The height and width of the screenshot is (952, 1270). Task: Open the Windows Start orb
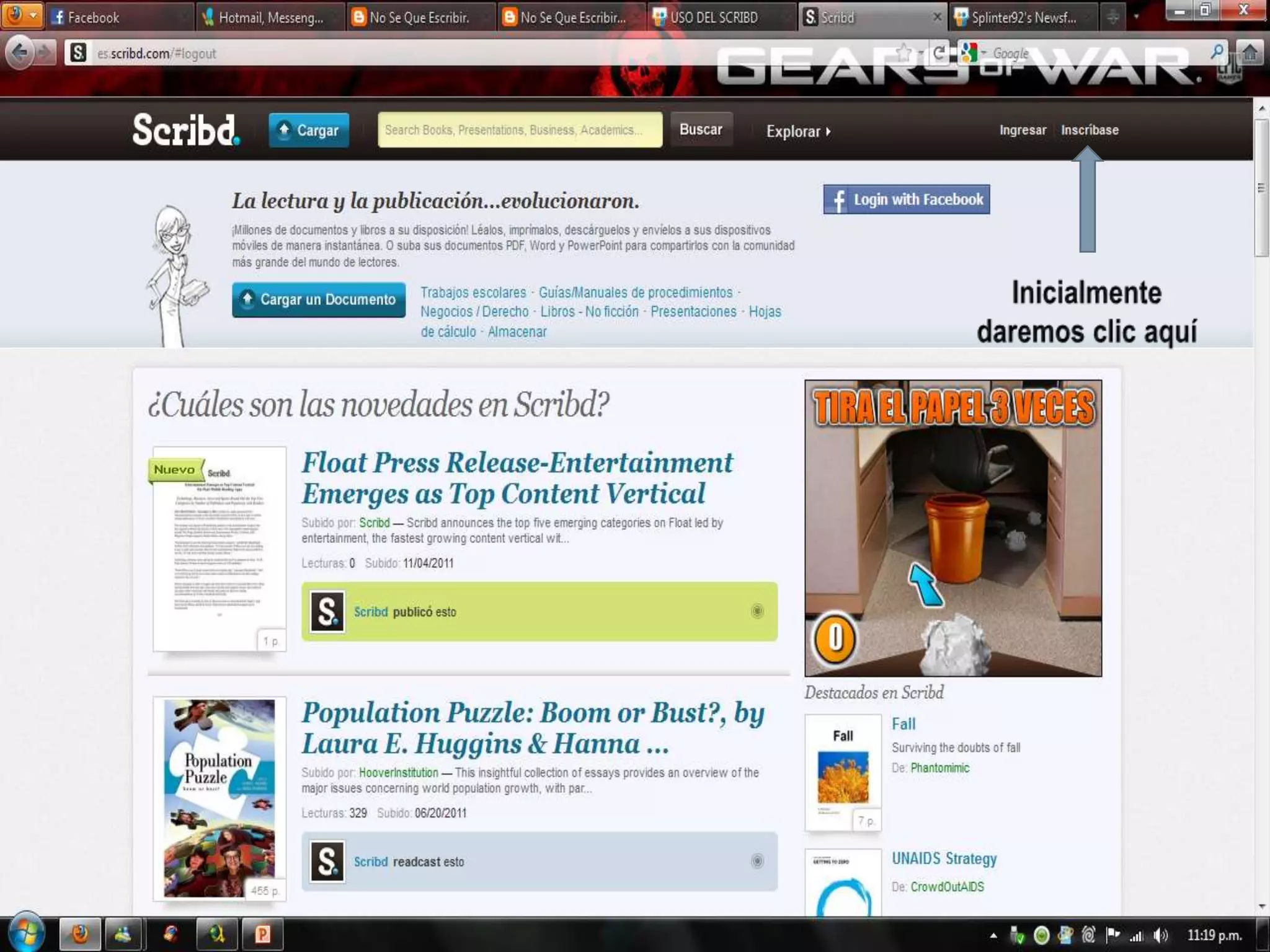pyautogui.click(x=25, y=933)
